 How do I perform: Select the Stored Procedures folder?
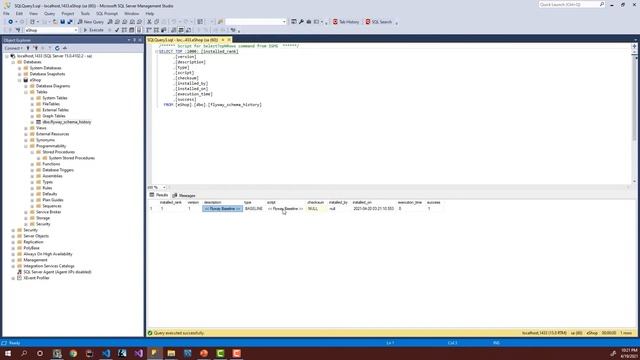coord(58,152)
